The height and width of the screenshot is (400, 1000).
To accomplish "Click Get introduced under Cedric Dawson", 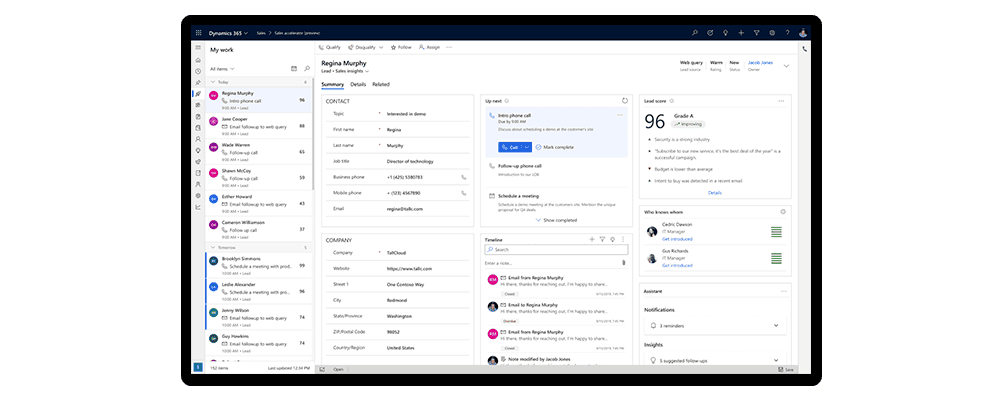I will click(x=677, y=239).
